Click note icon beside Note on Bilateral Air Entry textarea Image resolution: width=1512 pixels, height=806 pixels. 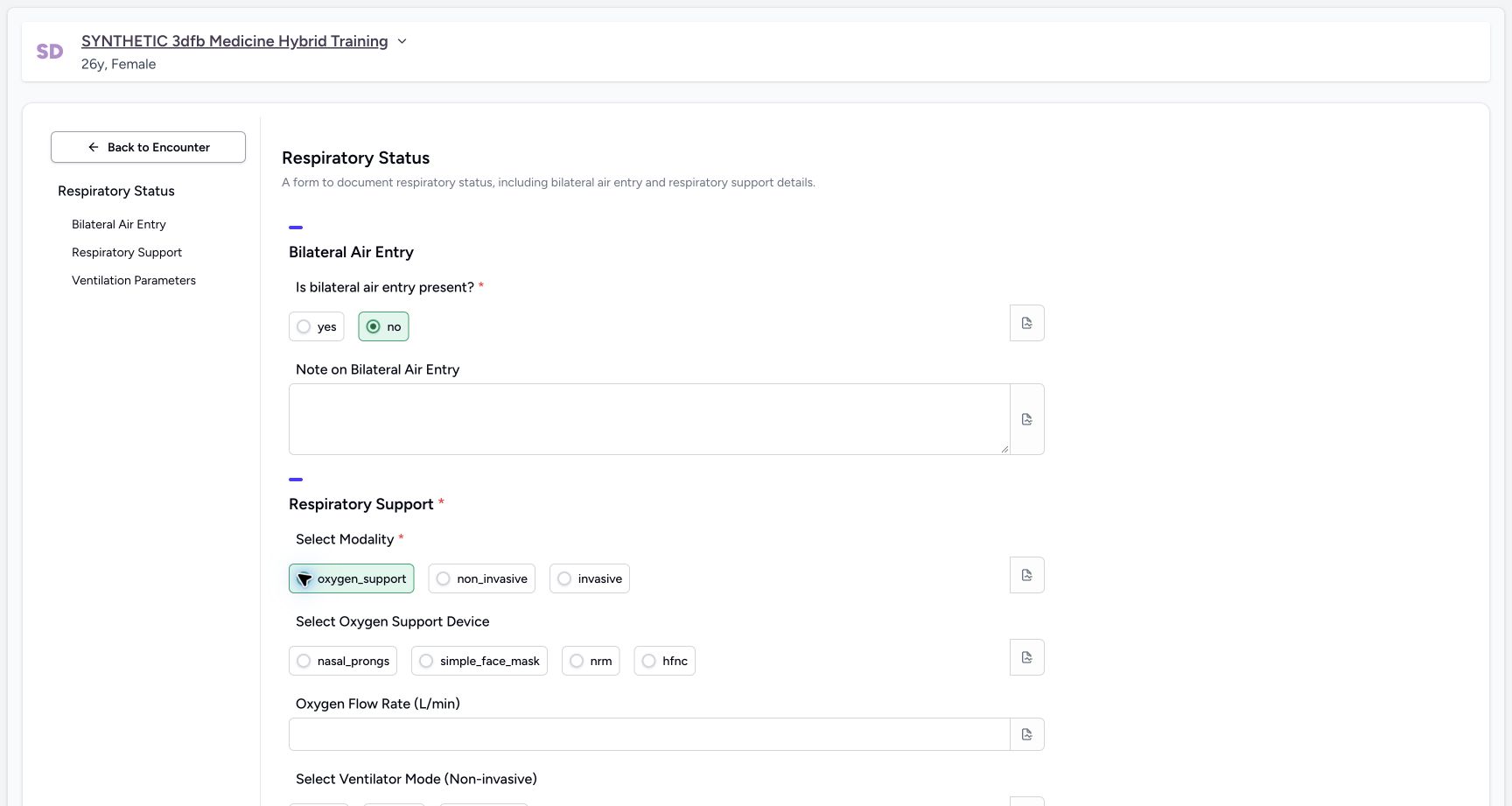tap(1026, 419)
